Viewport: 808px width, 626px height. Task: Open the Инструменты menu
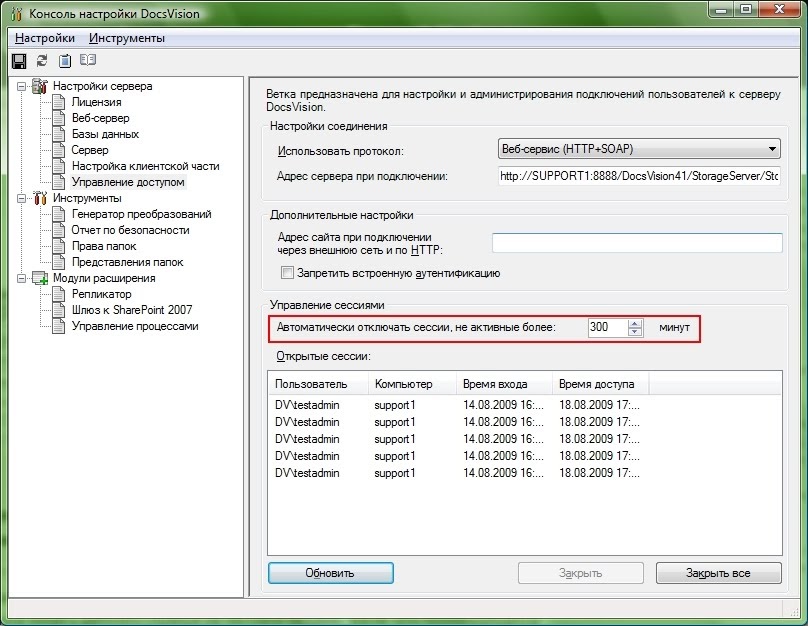coord(127,38)
